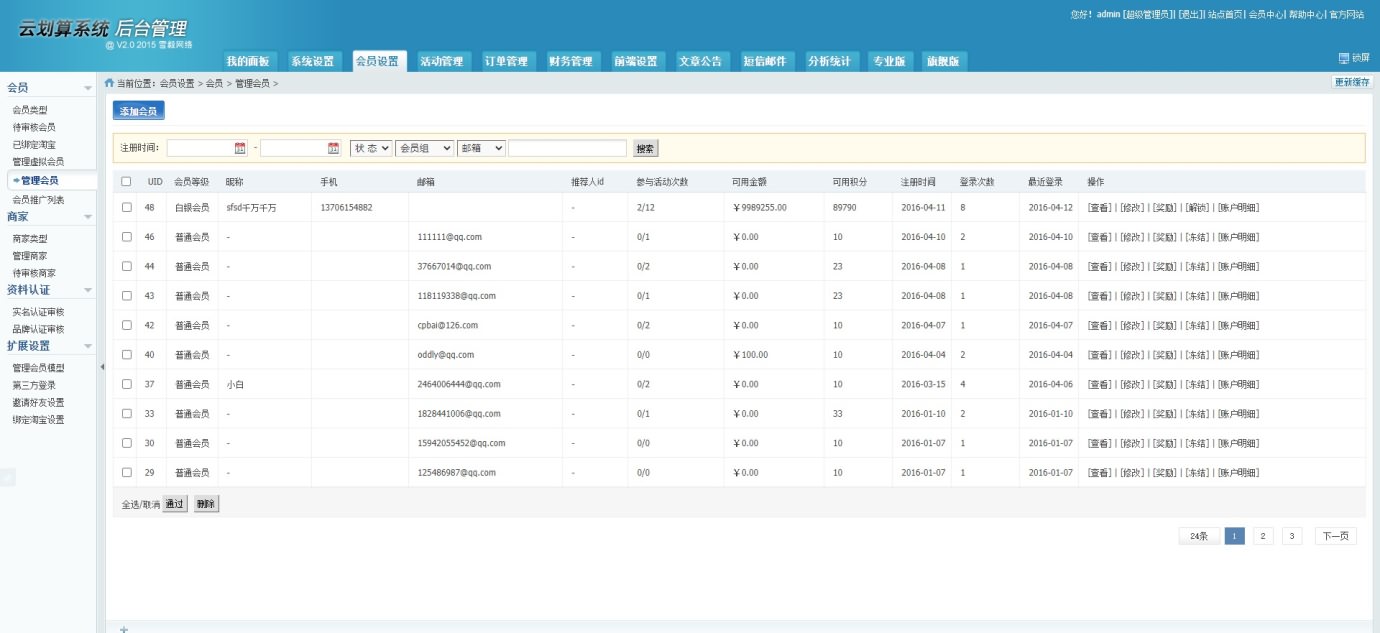Collapse the 扩展设置 sidebar section arrow

[x=88, y=346]
